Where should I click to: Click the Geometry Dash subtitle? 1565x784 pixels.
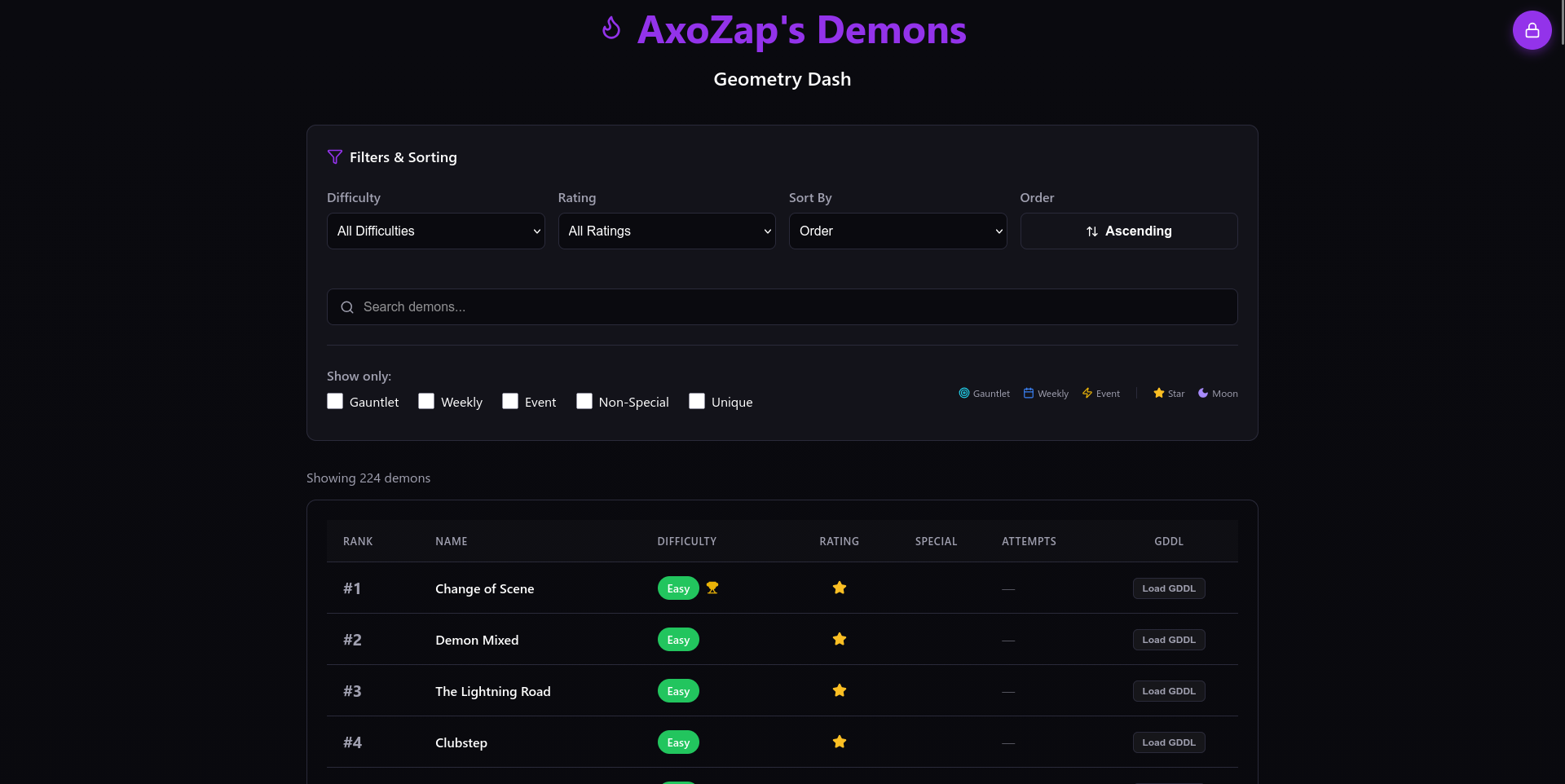[x=782, y=79]
